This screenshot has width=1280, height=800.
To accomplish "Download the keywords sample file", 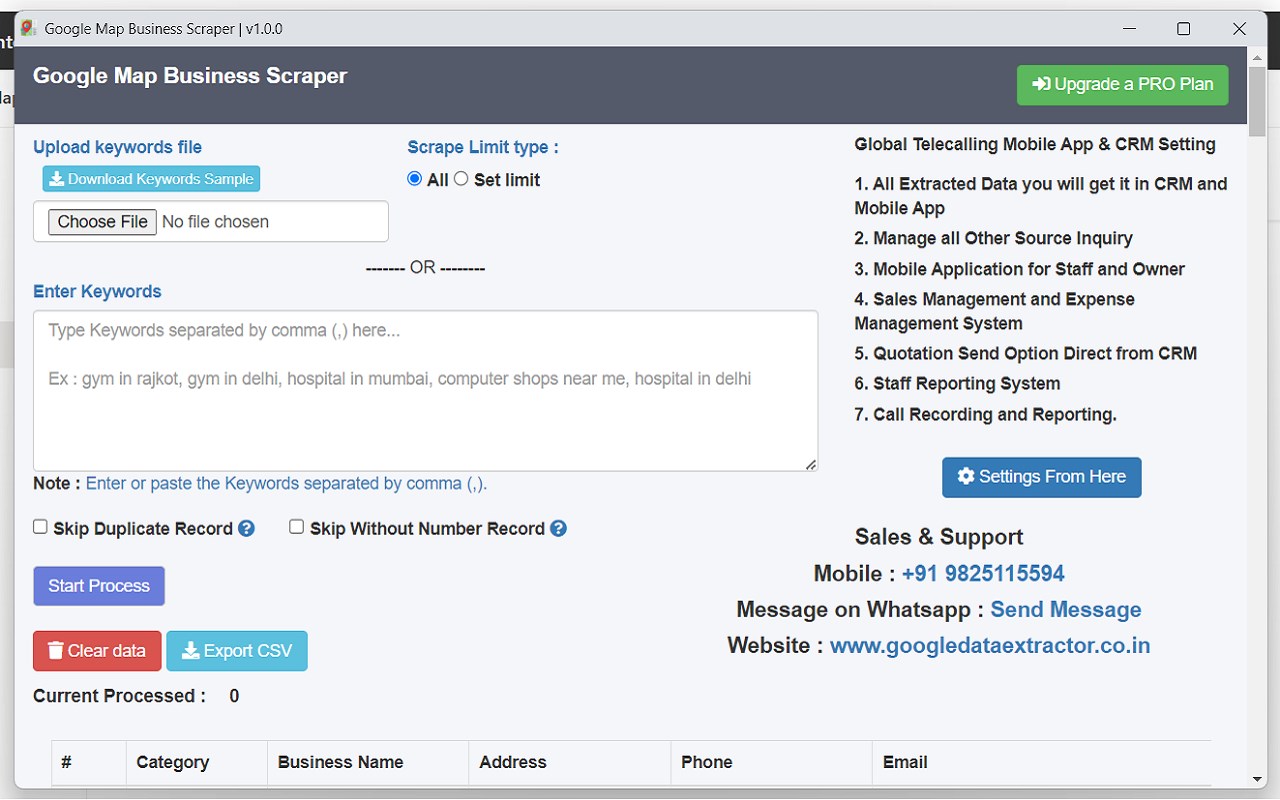I will pyautogui.click(x=151, y=179).
